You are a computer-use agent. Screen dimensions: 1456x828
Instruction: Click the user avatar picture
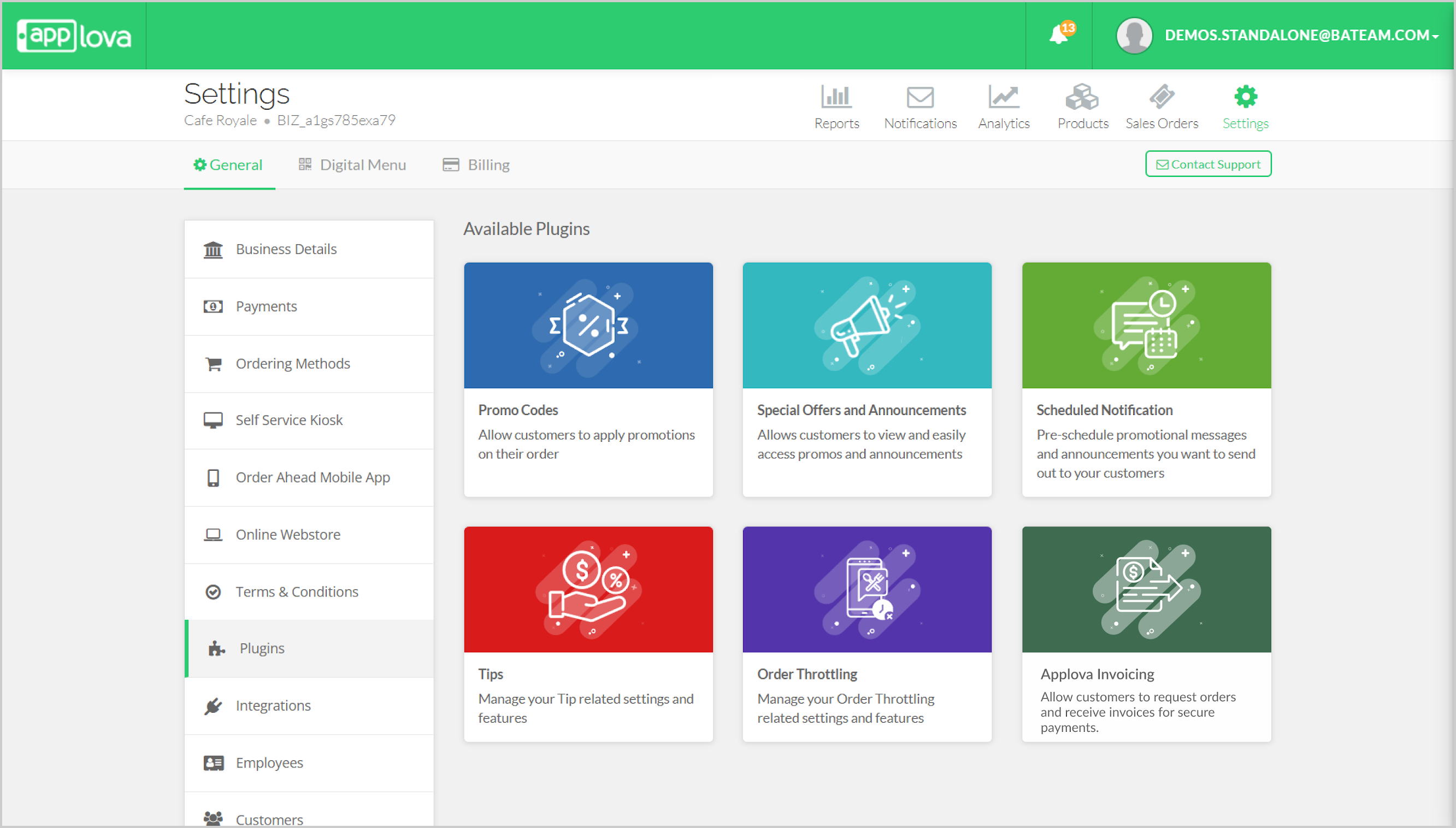1134,36
